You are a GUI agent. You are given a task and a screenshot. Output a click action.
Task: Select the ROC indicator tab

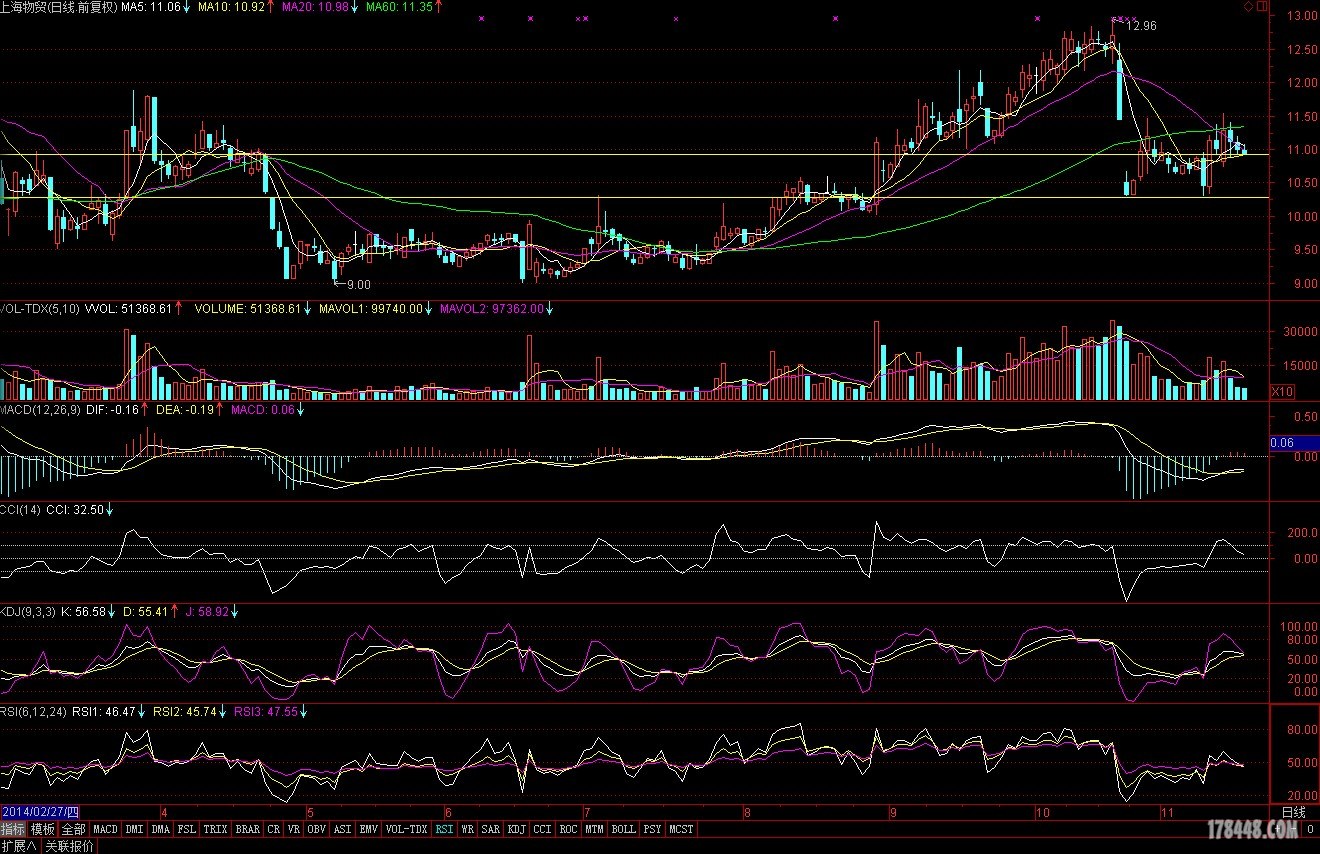pos(568,829)
